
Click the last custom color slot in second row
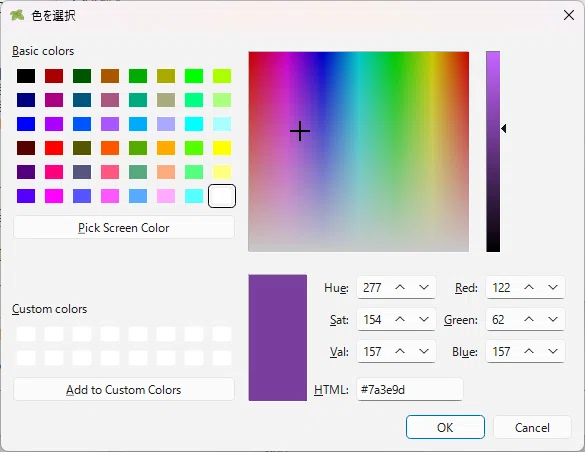pos(222,358)
